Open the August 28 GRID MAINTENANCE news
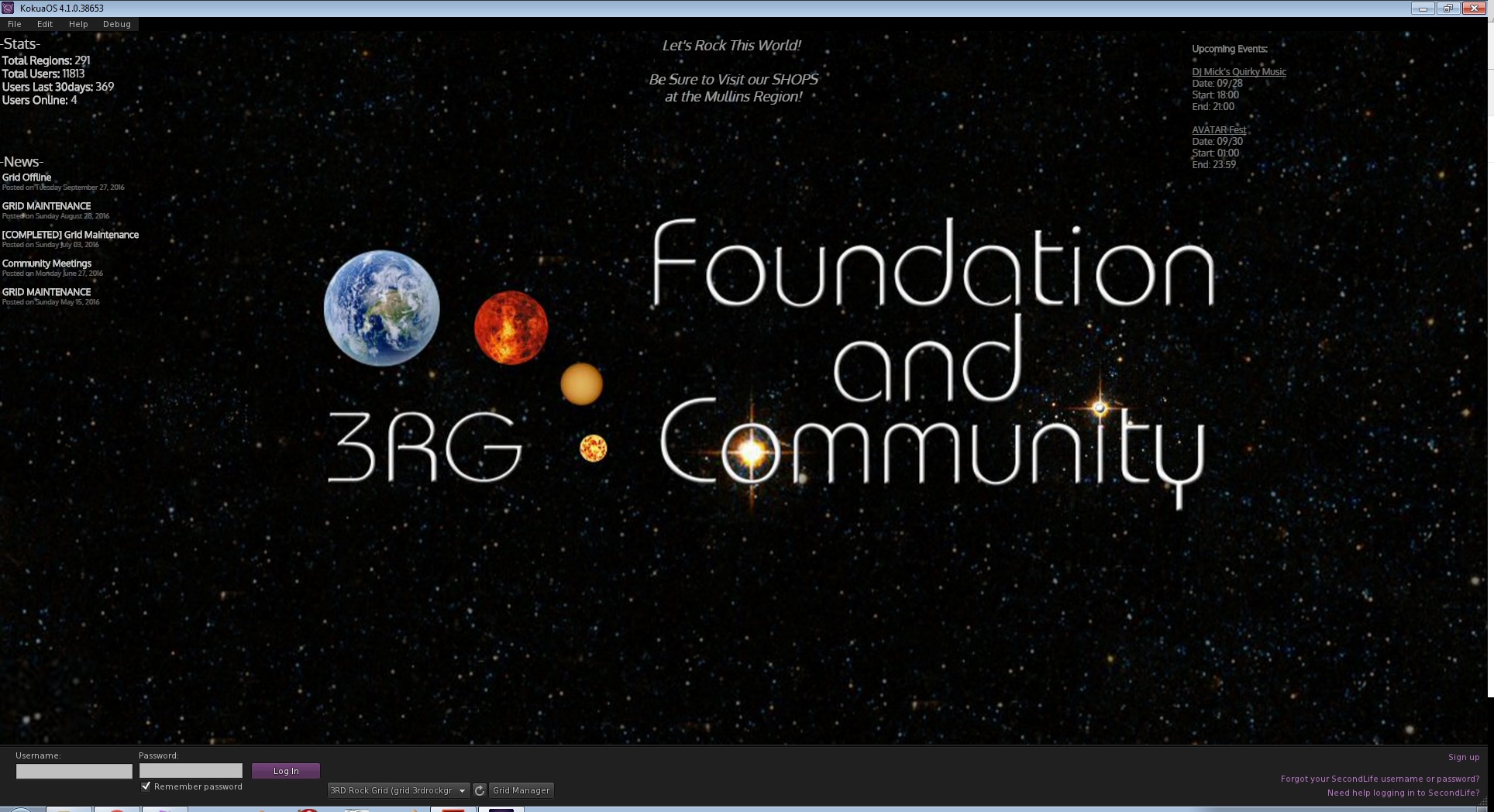Image resolution: width=1494 pixels, height=812 pixels. (x=46, y=206)
